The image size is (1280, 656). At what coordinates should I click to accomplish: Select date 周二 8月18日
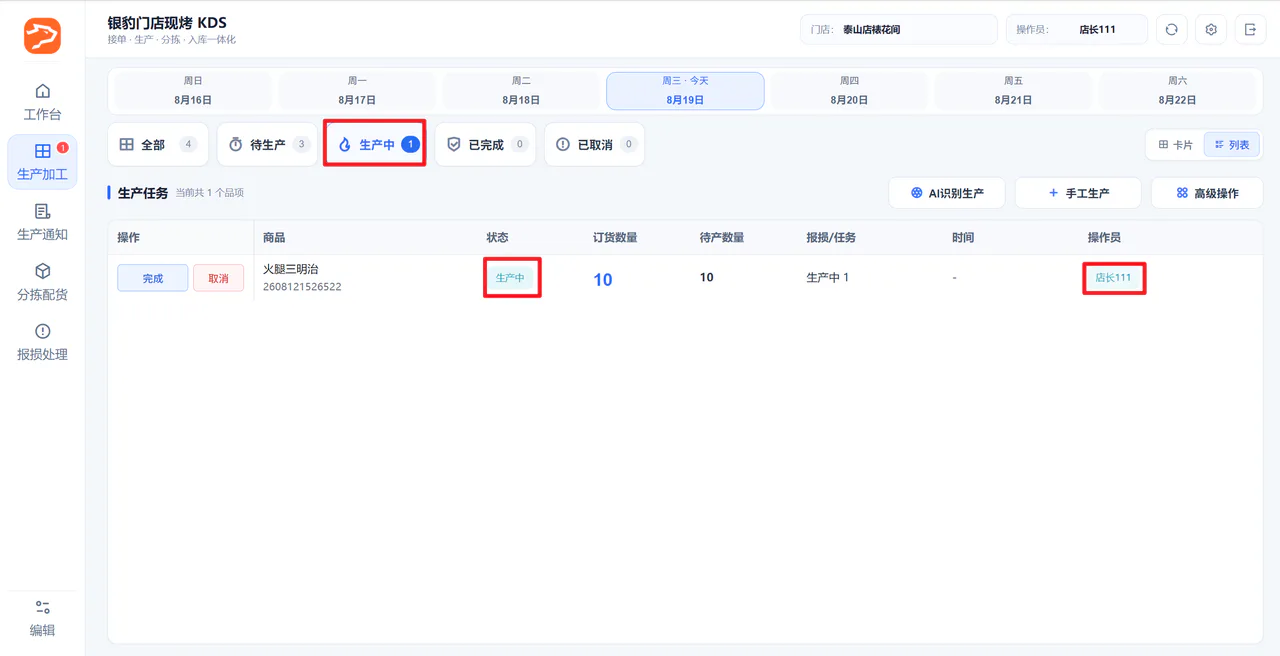pyautogui.click(x=521, y=90)
